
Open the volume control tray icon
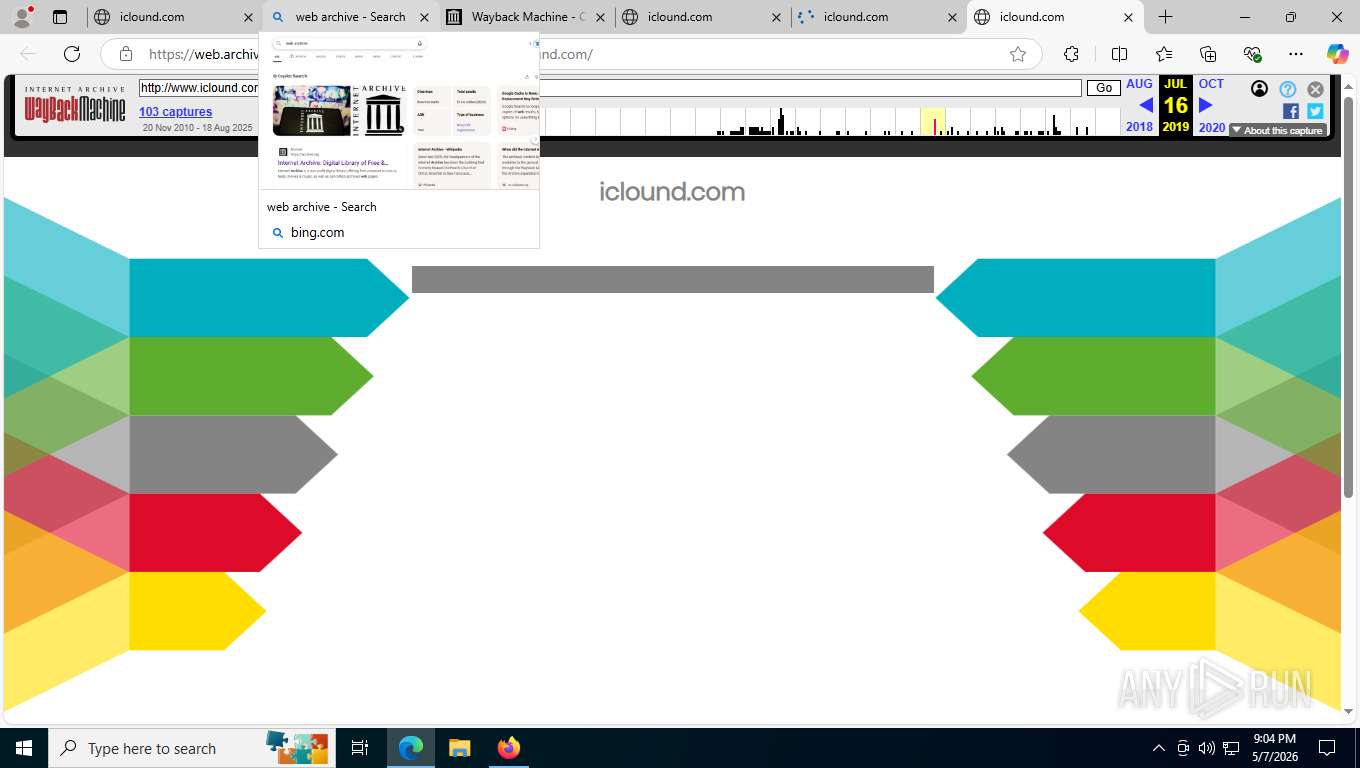[1206, 748]
